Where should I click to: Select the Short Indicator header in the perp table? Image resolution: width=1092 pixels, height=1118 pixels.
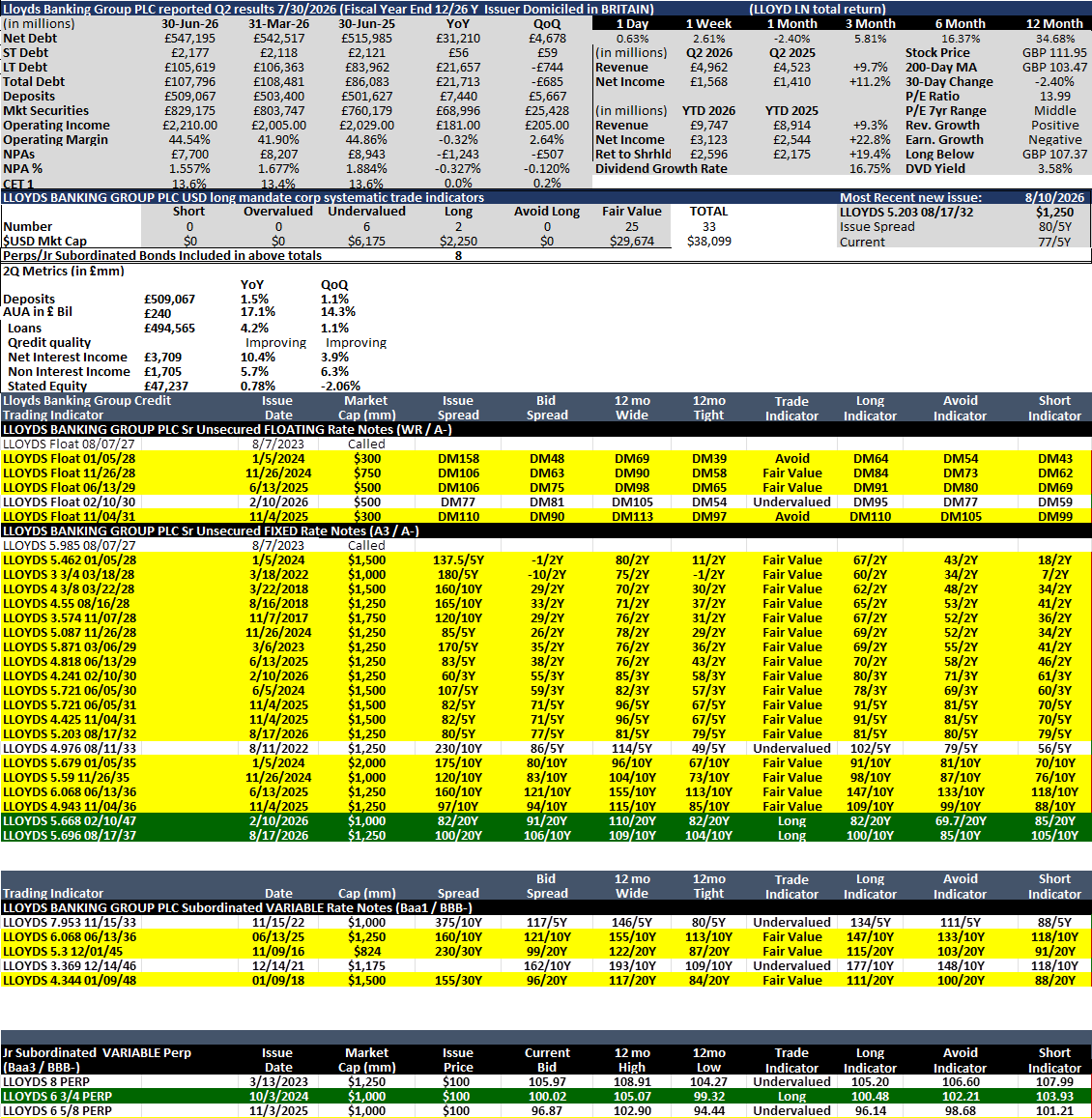click(x=1054, y=1060)
